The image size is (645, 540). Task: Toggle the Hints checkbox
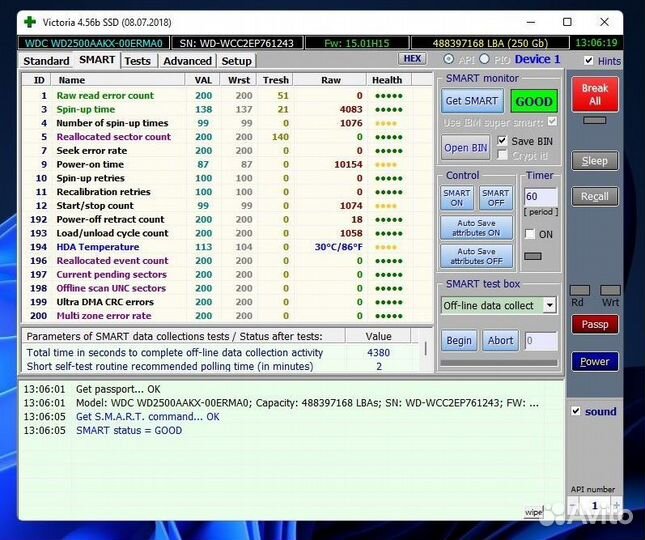(589, 61)
